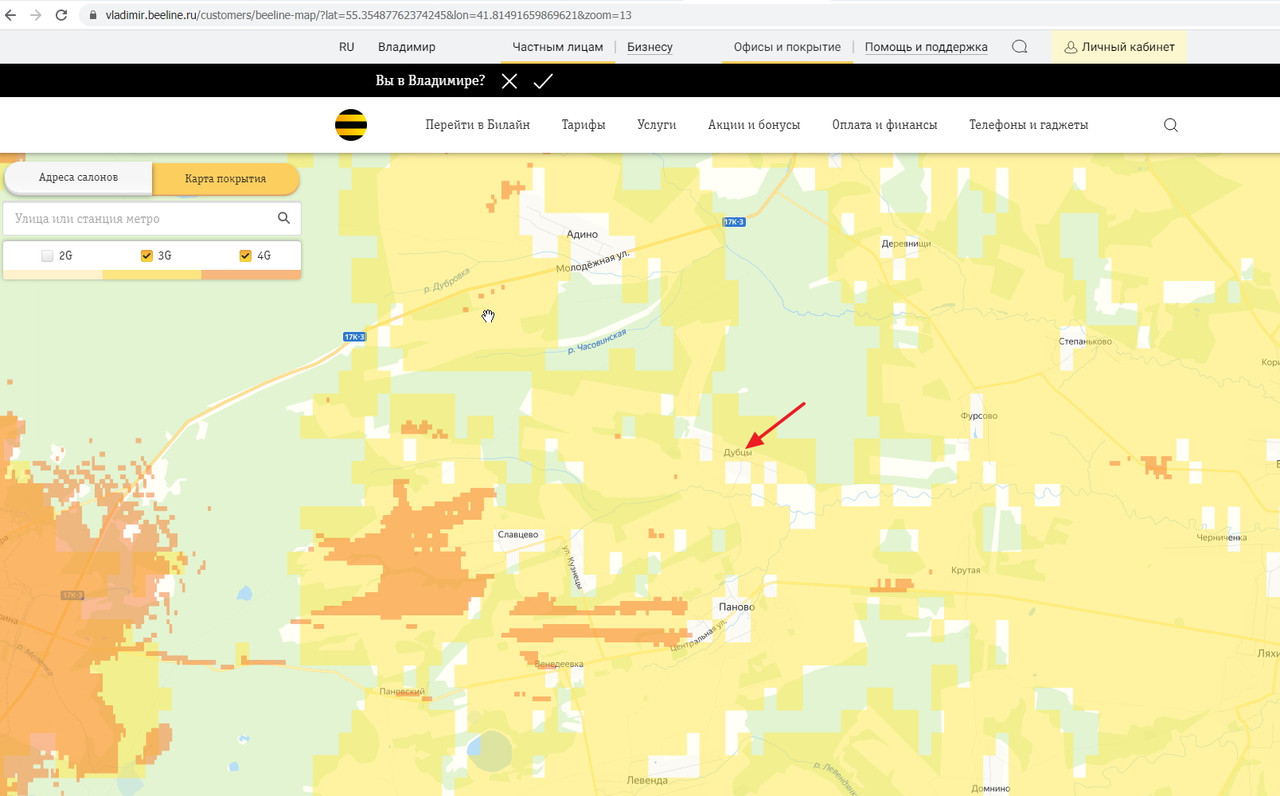This screenshot has height=796, width=1280.
Task: Open Оплата и финансы menu
Action: (885, 125)
